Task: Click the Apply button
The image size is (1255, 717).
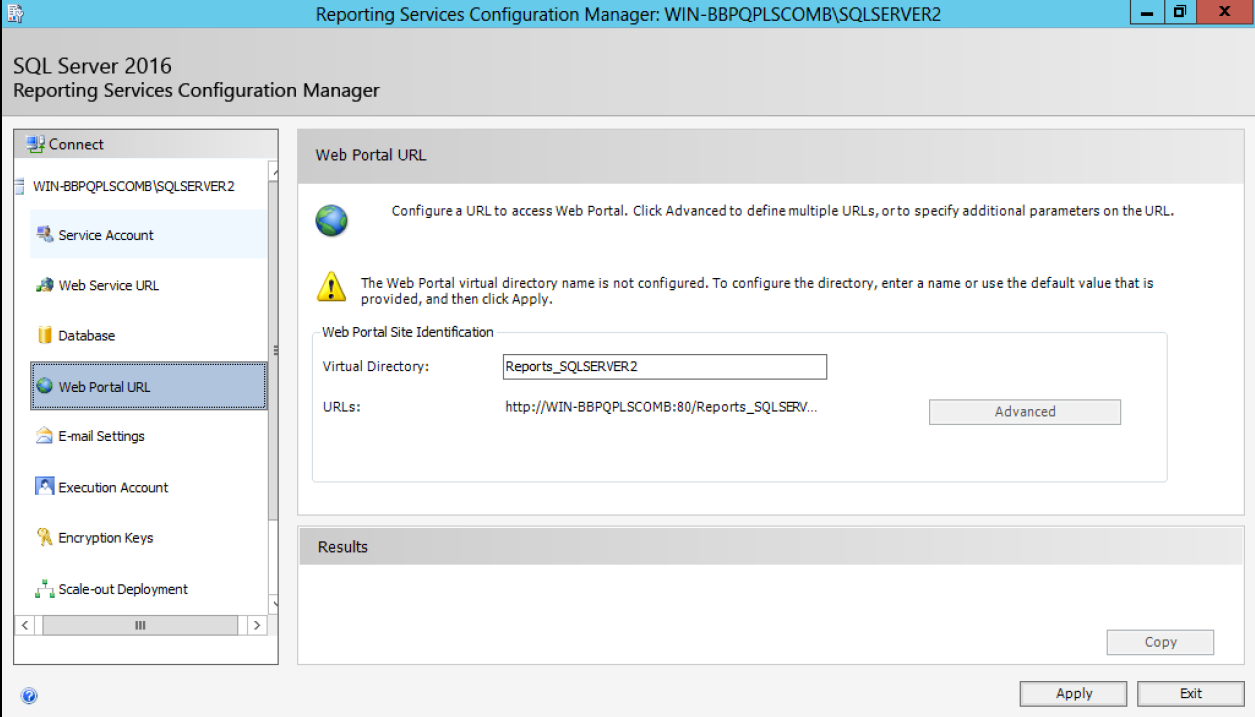Action: (x=1073, y=693)
